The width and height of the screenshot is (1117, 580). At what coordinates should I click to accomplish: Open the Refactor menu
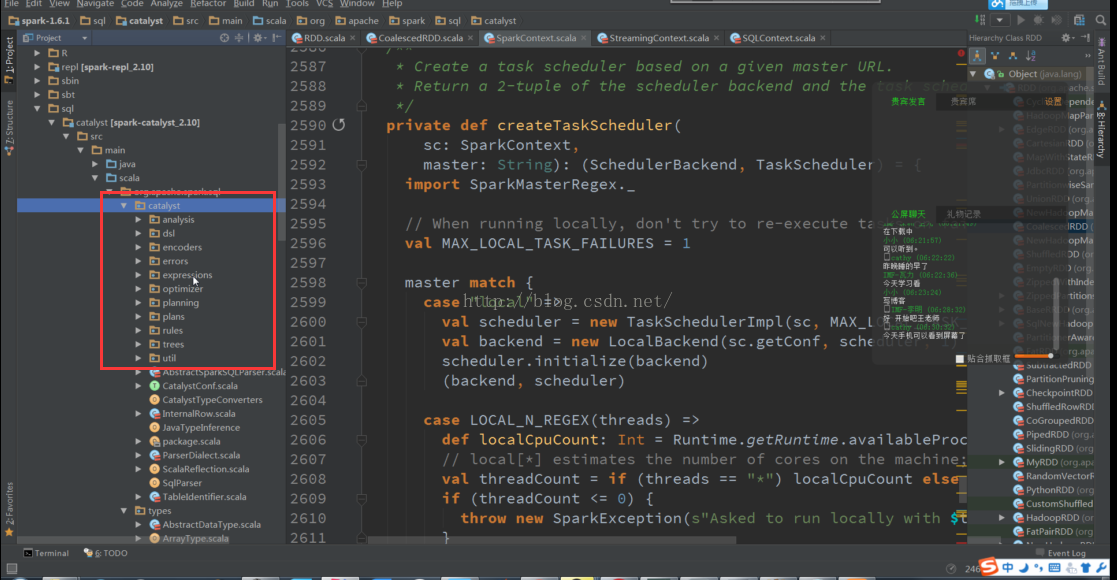208,4
